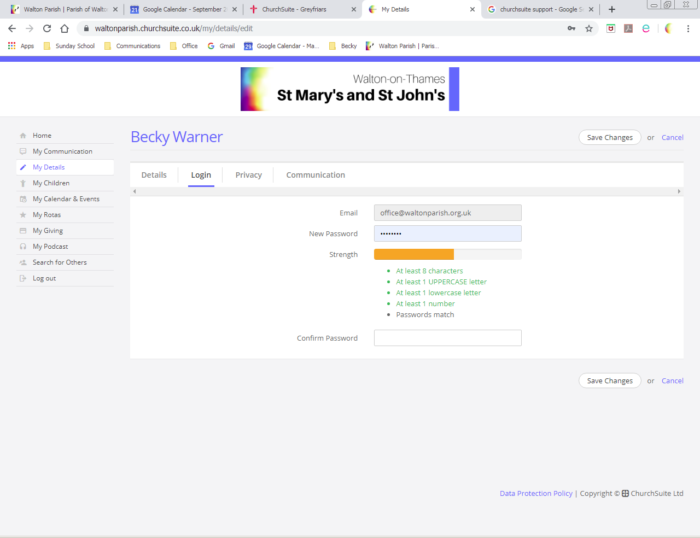Focus the New Password field
This screenshot has width=700, height=538.
(447, 233)
